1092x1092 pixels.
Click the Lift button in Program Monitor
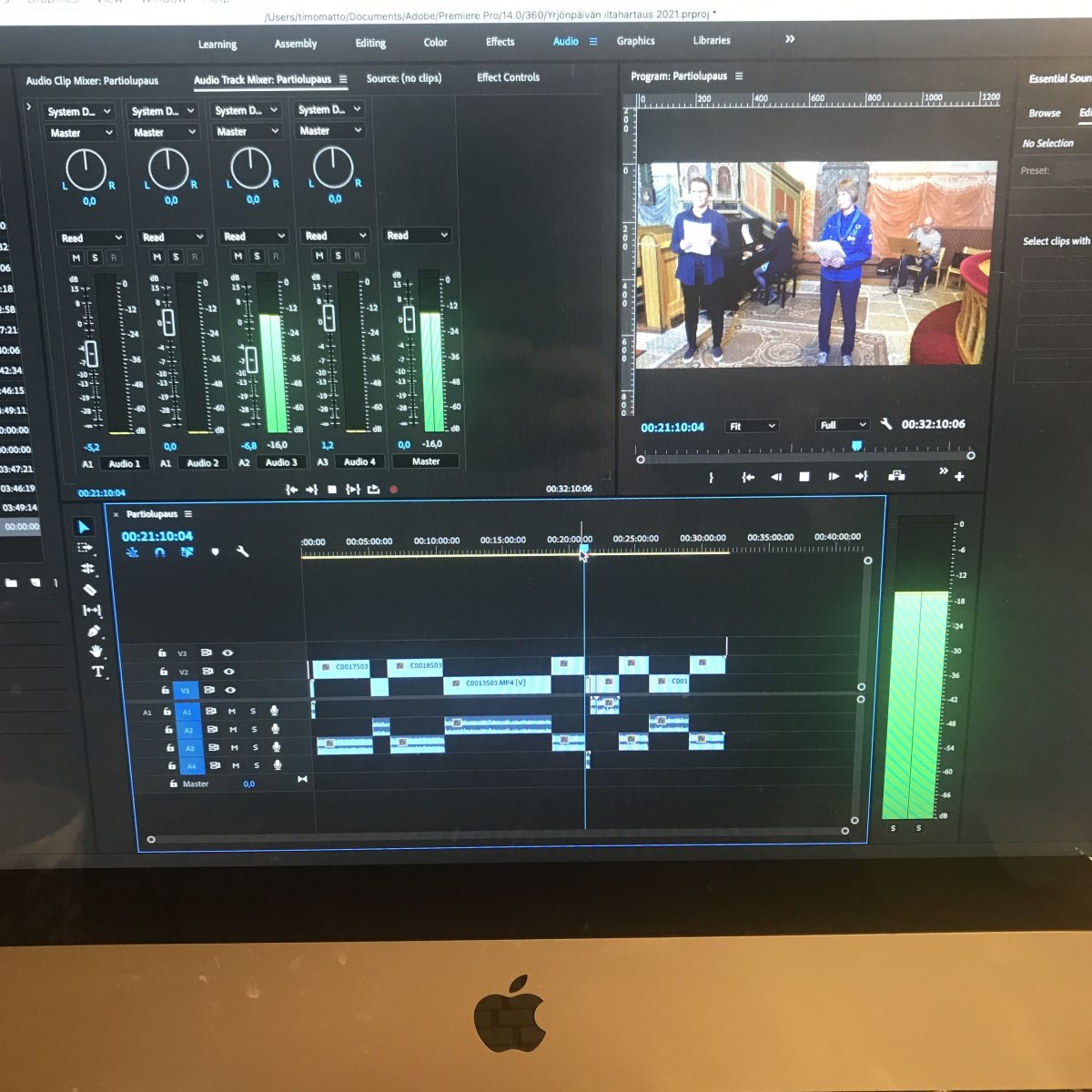(896, 476)
